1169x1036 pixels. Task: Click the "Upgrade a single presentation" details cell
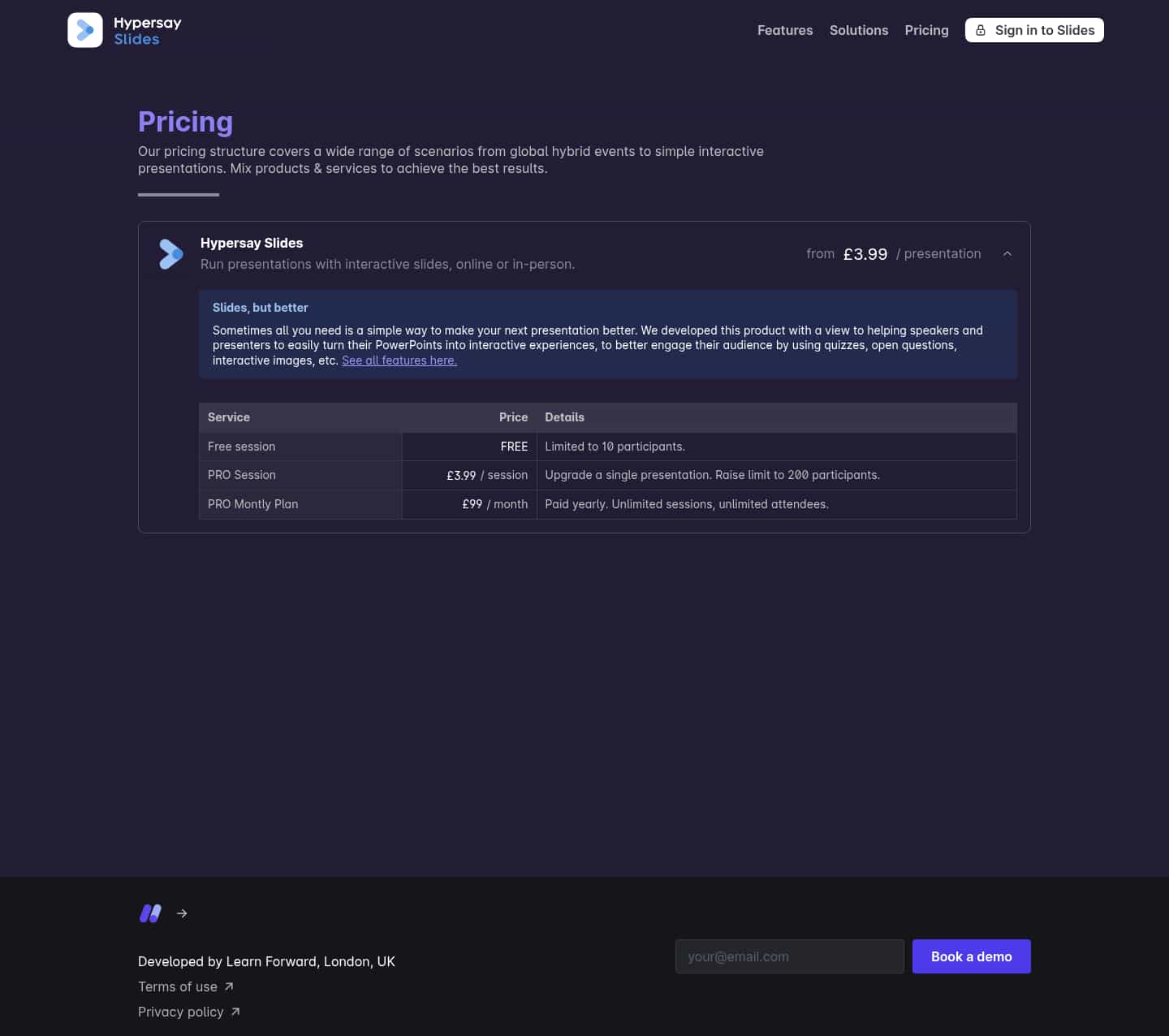pyautogui.click(x=777, y=475)
